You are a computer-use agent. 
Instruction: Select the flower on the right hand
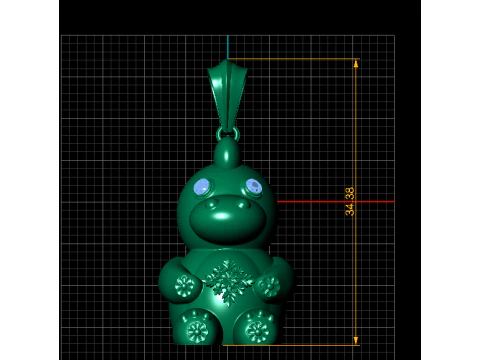[269, 286]
